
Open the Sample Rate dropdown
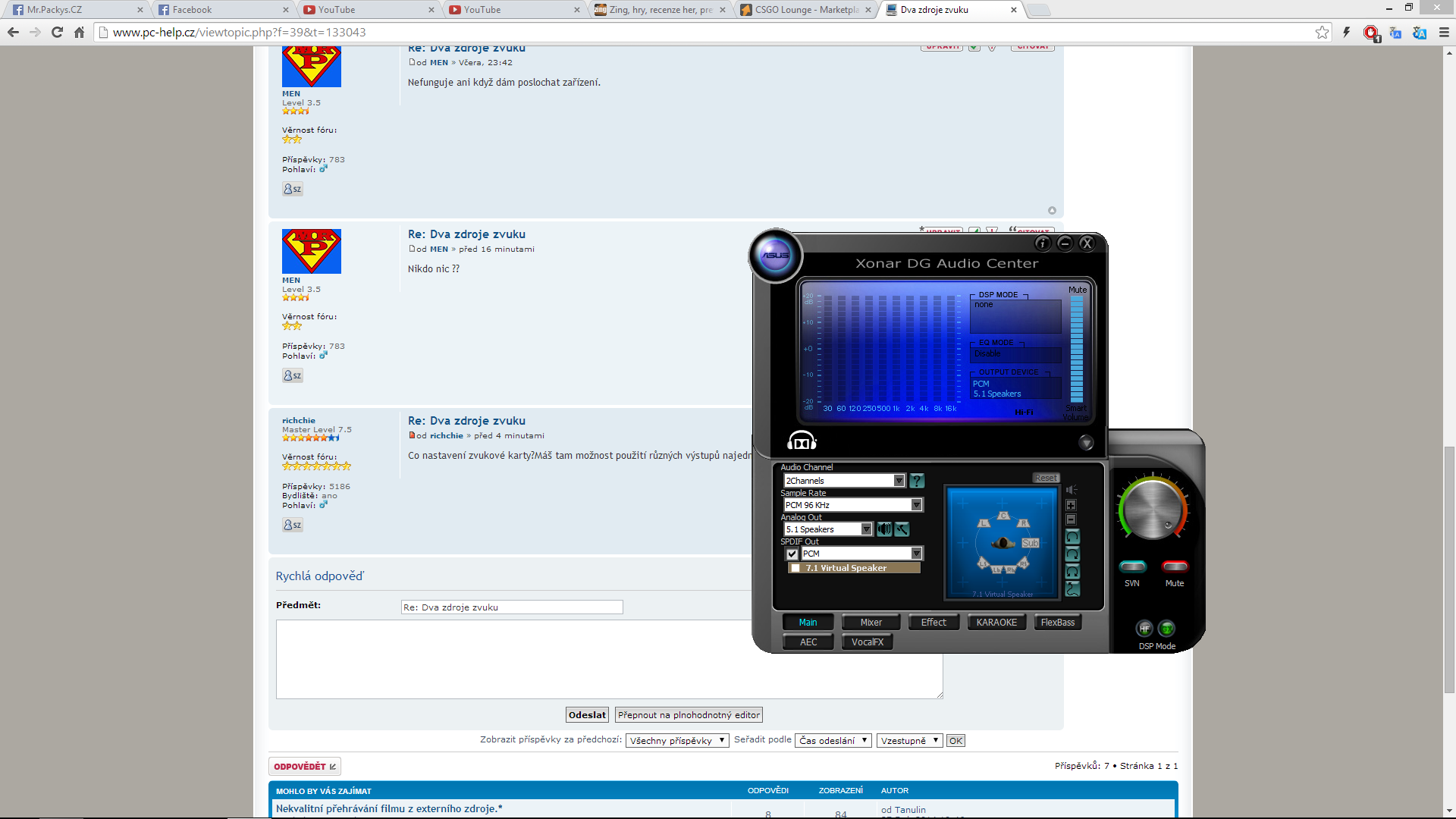click(x=852, y=505)
